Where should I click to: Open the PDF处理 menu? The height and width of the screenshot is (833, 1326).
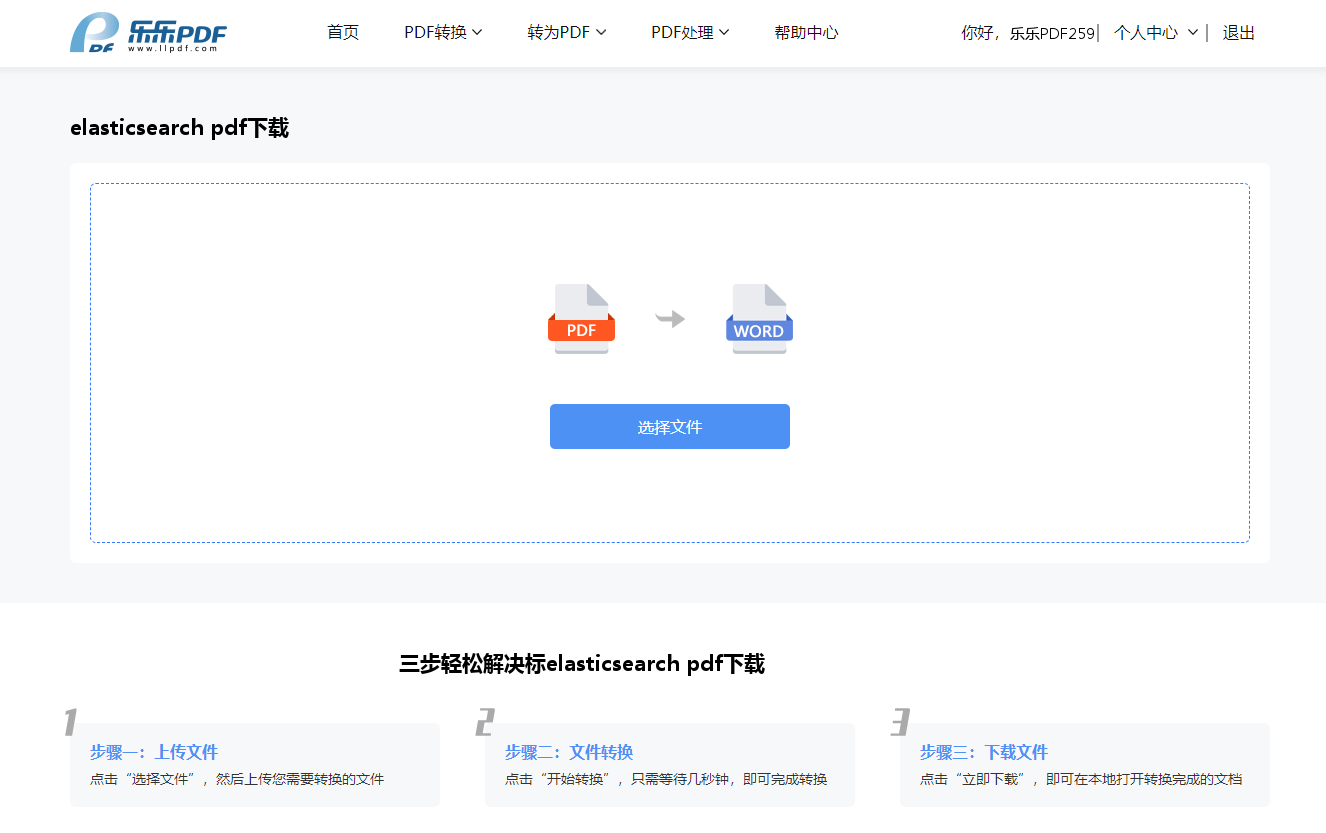[690, 33]
